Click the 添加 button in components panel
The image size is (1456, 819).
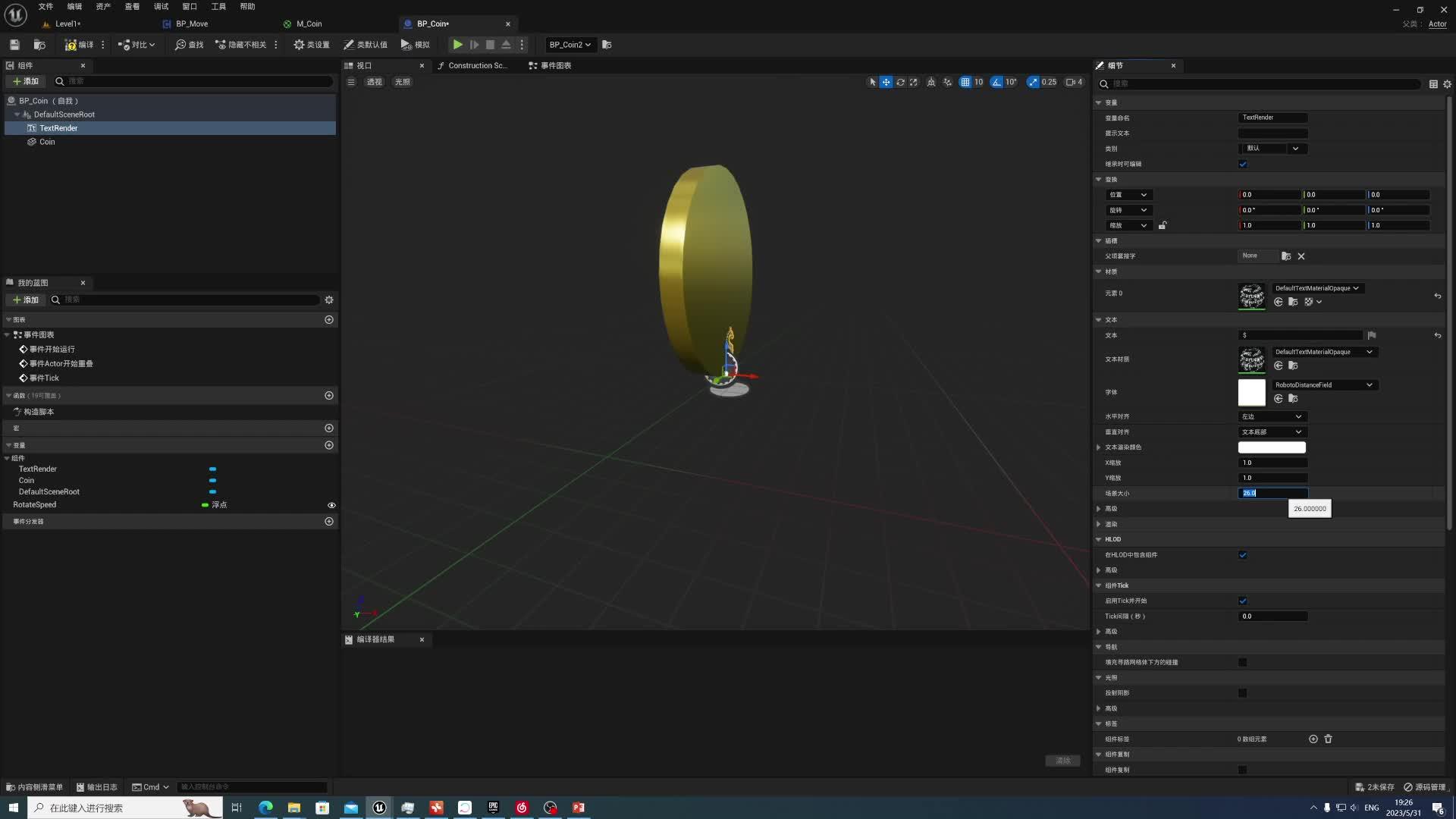click(x=26, y=81)
